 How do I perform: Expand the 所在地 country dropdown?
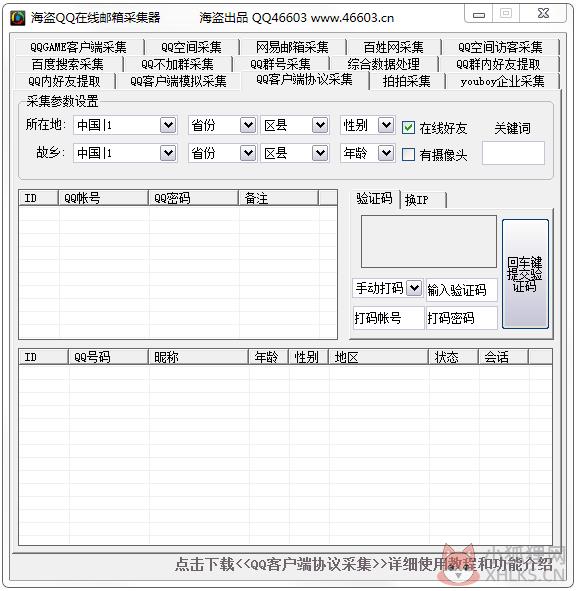click(168, 125)
